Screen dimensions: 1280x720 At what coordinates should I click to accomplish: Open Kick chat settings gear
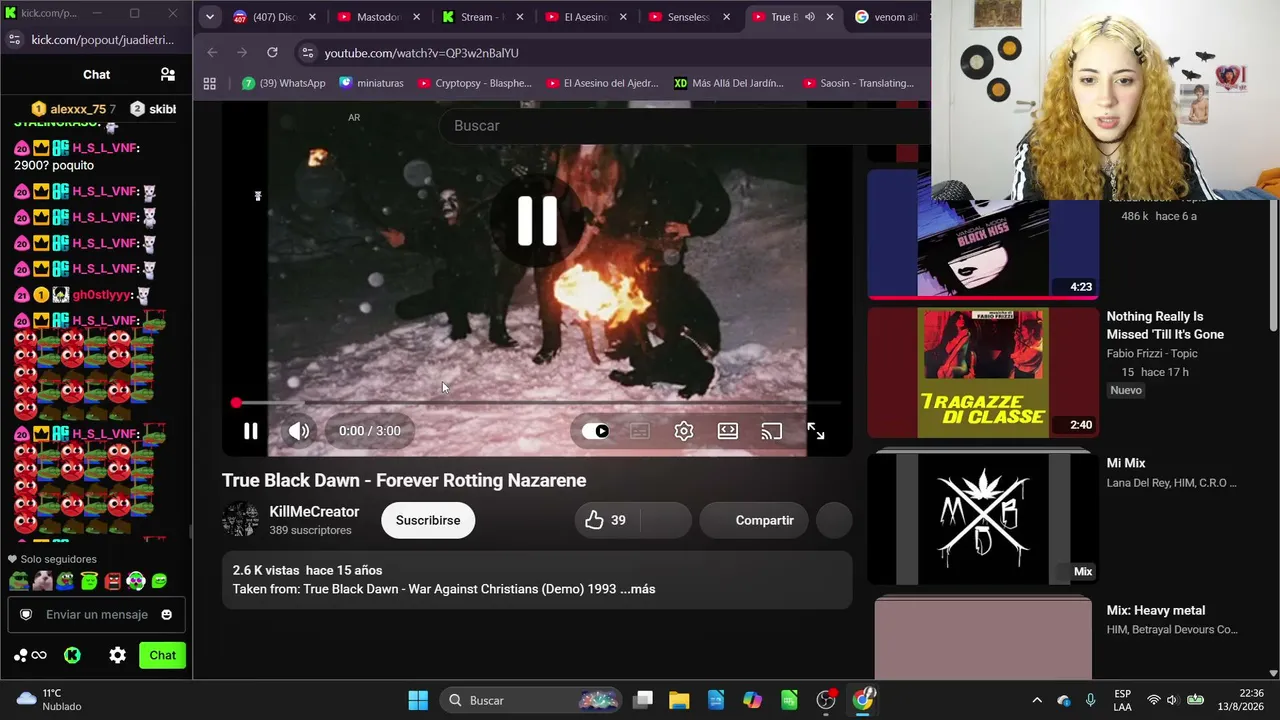click(x=118, y=656)
